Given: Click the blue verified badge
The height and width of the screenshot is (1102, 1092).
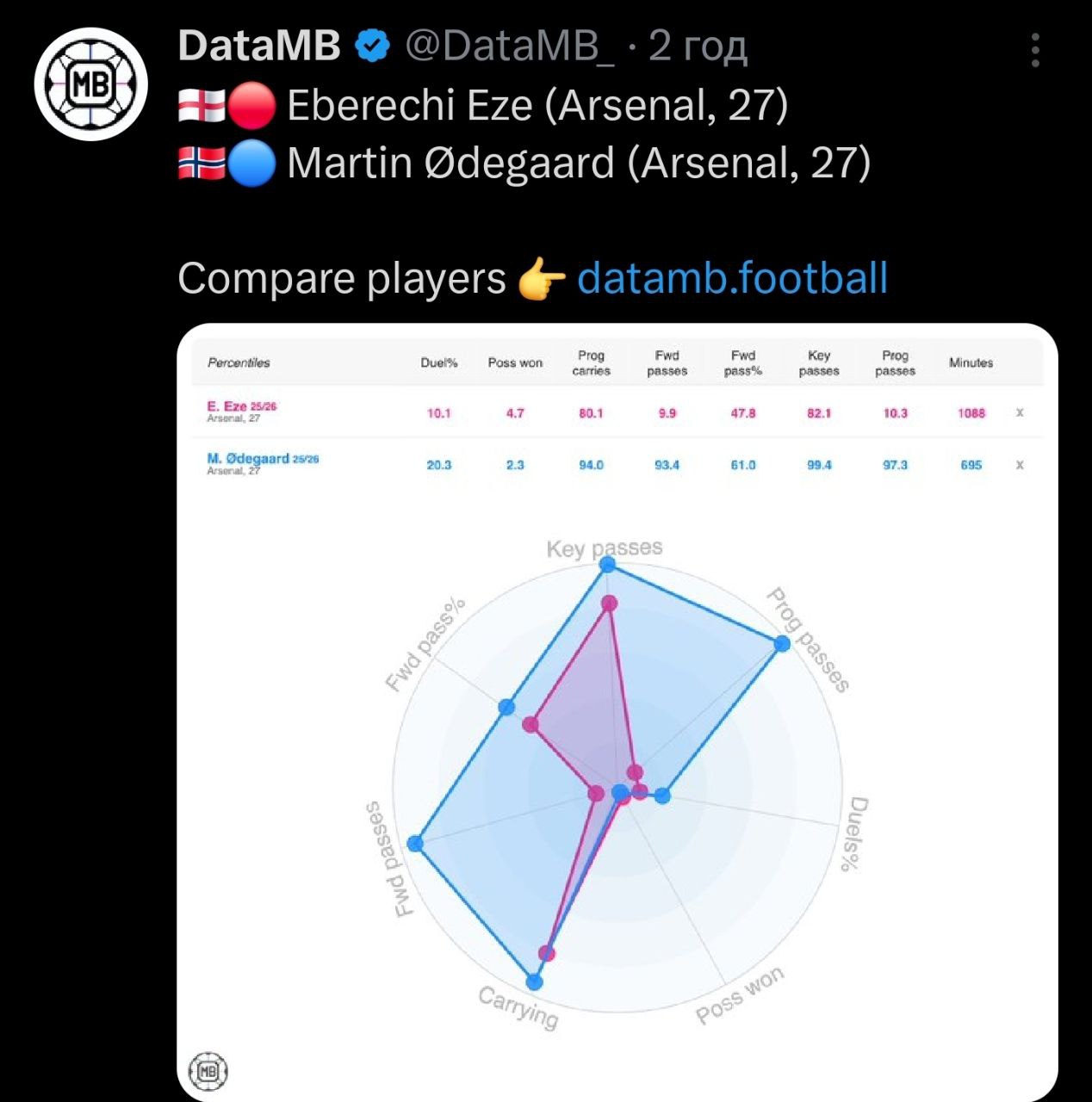Looking at the screenshot, I should (x=372, y=46).
